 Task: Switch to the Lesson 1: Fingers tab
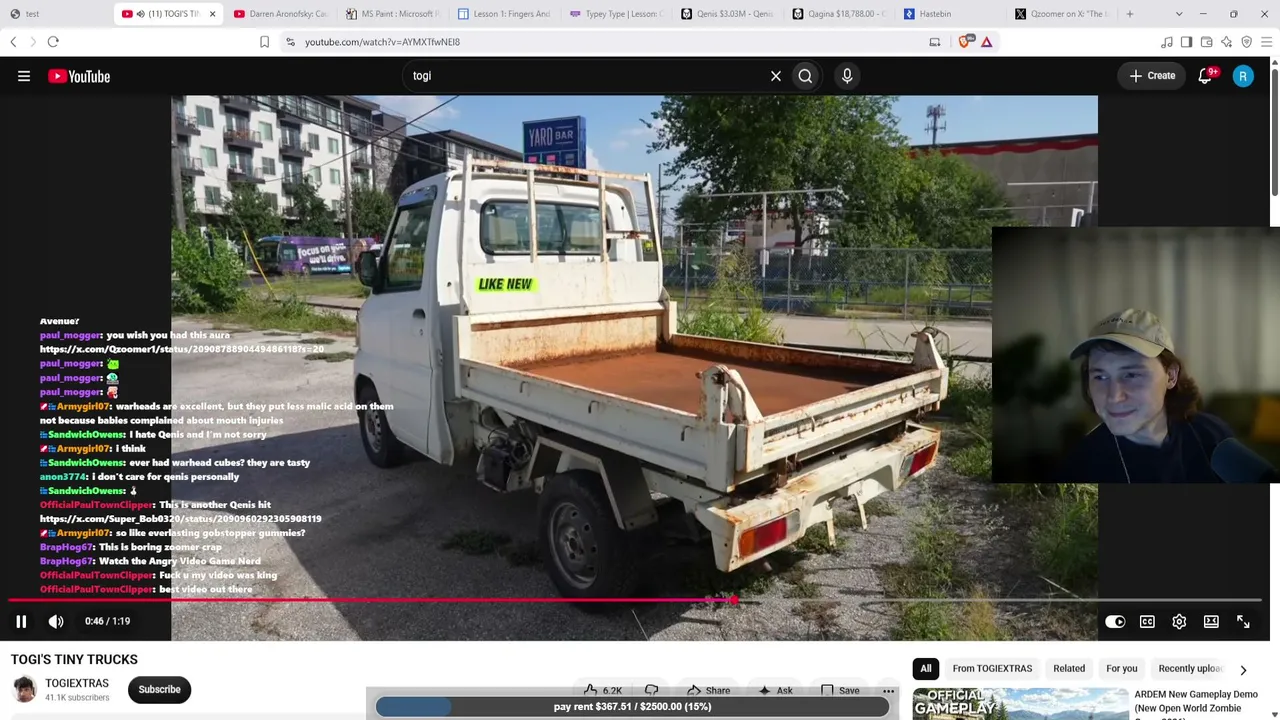point(504,14)
